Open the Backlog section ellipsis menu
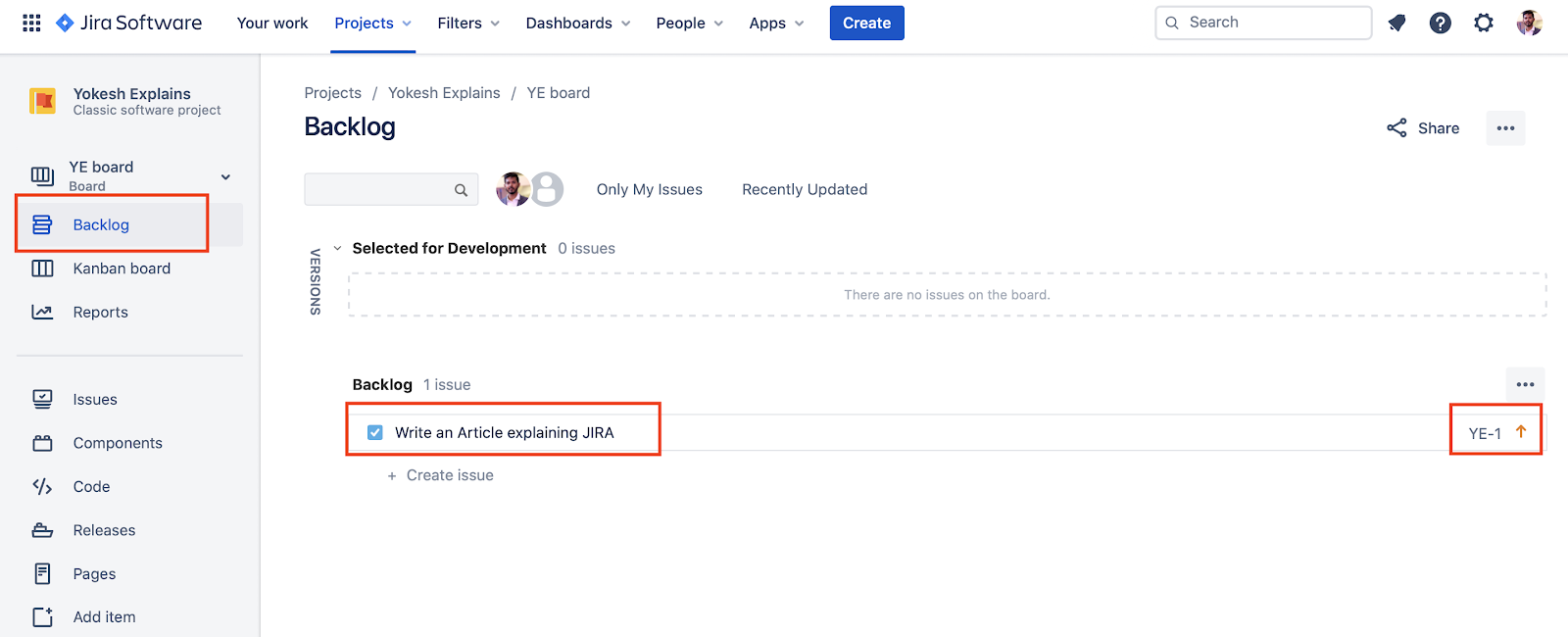Screen dimensions: 1568x637 pyautogui.click(x=1525, y=384)
